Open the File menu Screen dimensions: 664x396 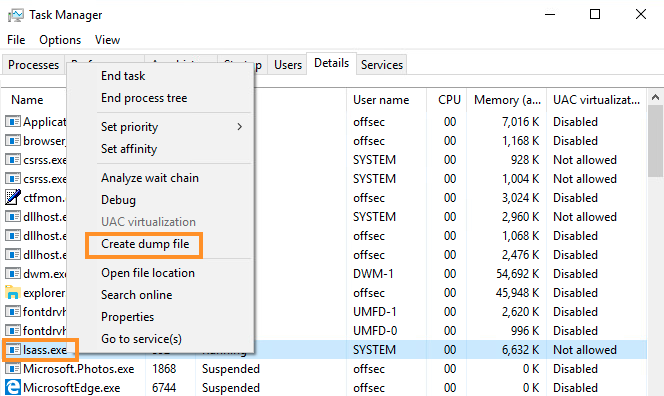(x=16, y=40)
